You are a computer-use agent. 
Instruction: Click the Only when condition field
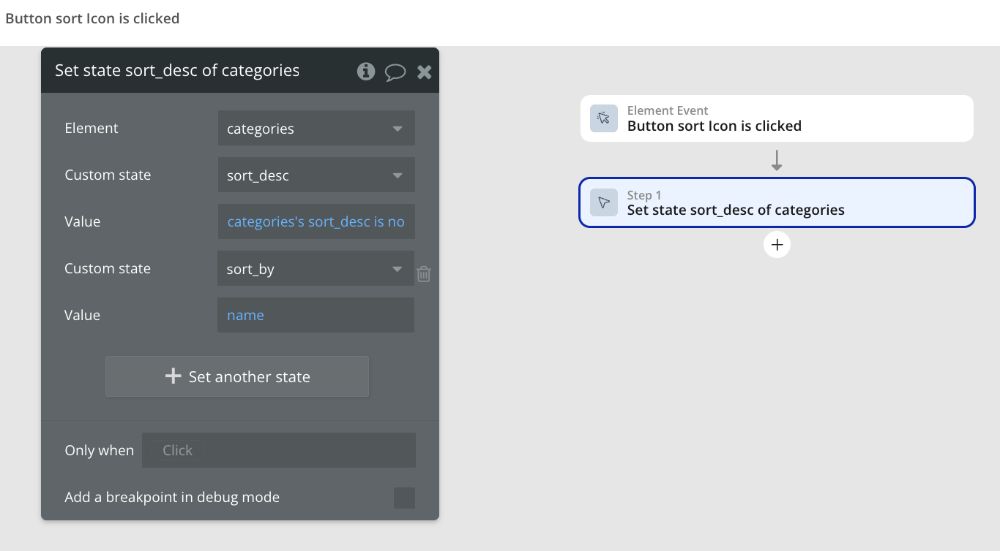(279, 450)
